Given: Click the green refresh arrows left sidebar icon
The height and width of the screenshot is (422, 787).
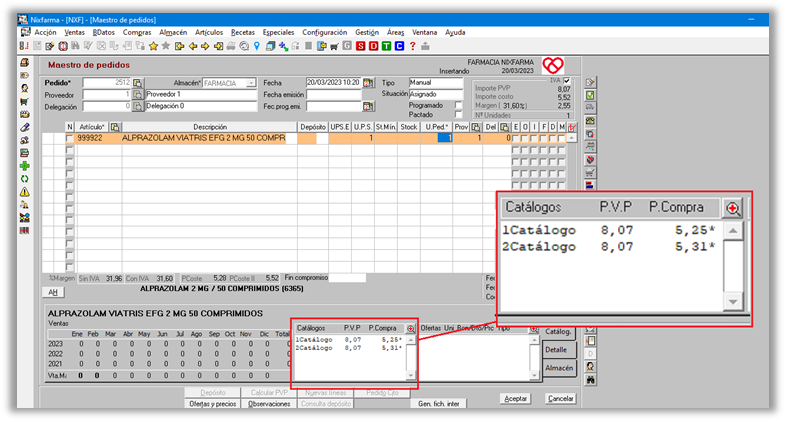Looking at the screenshot, I should pos(24,179).
